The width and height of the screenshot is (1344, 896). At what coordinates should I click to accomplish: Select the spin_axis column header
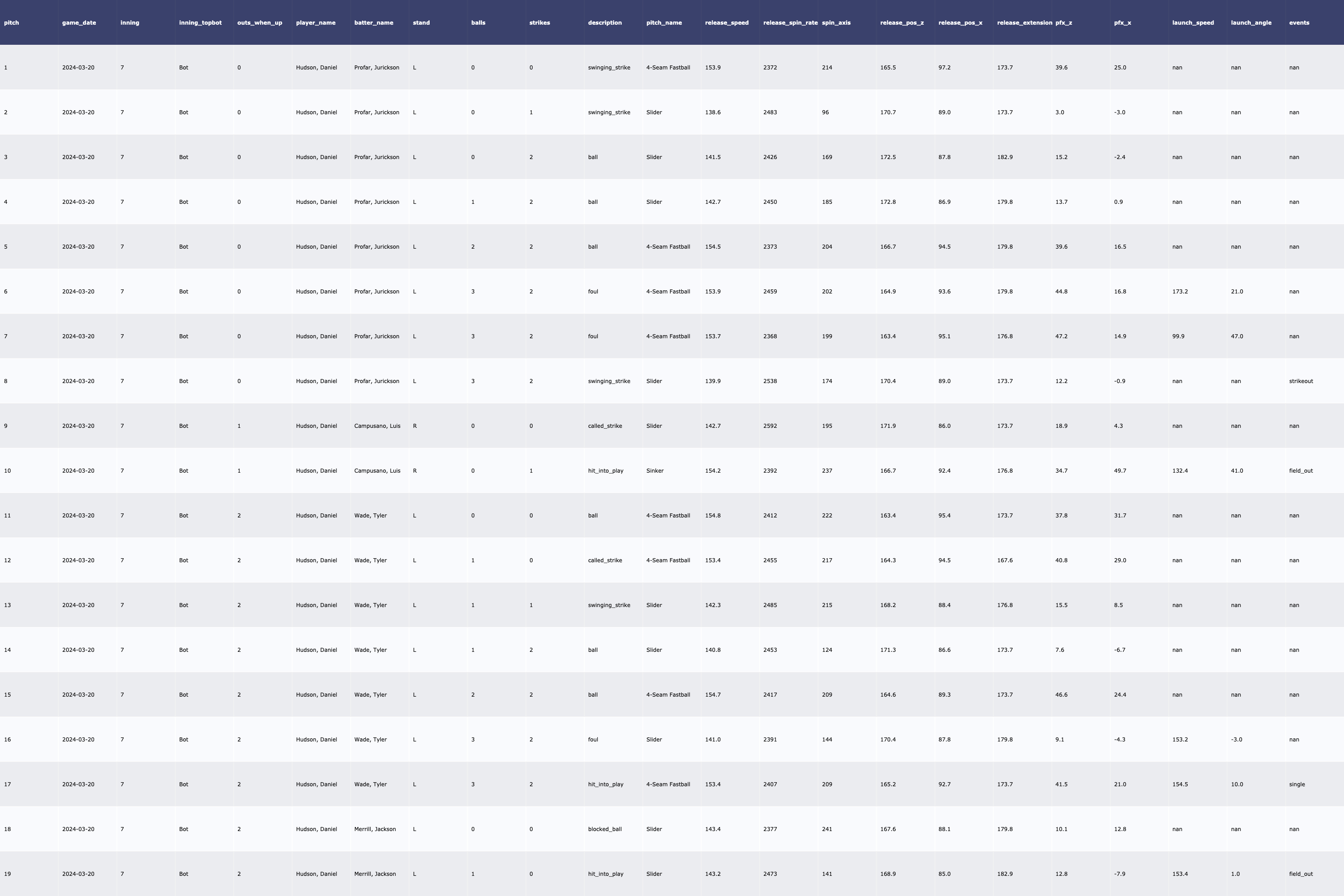[836, 23]
